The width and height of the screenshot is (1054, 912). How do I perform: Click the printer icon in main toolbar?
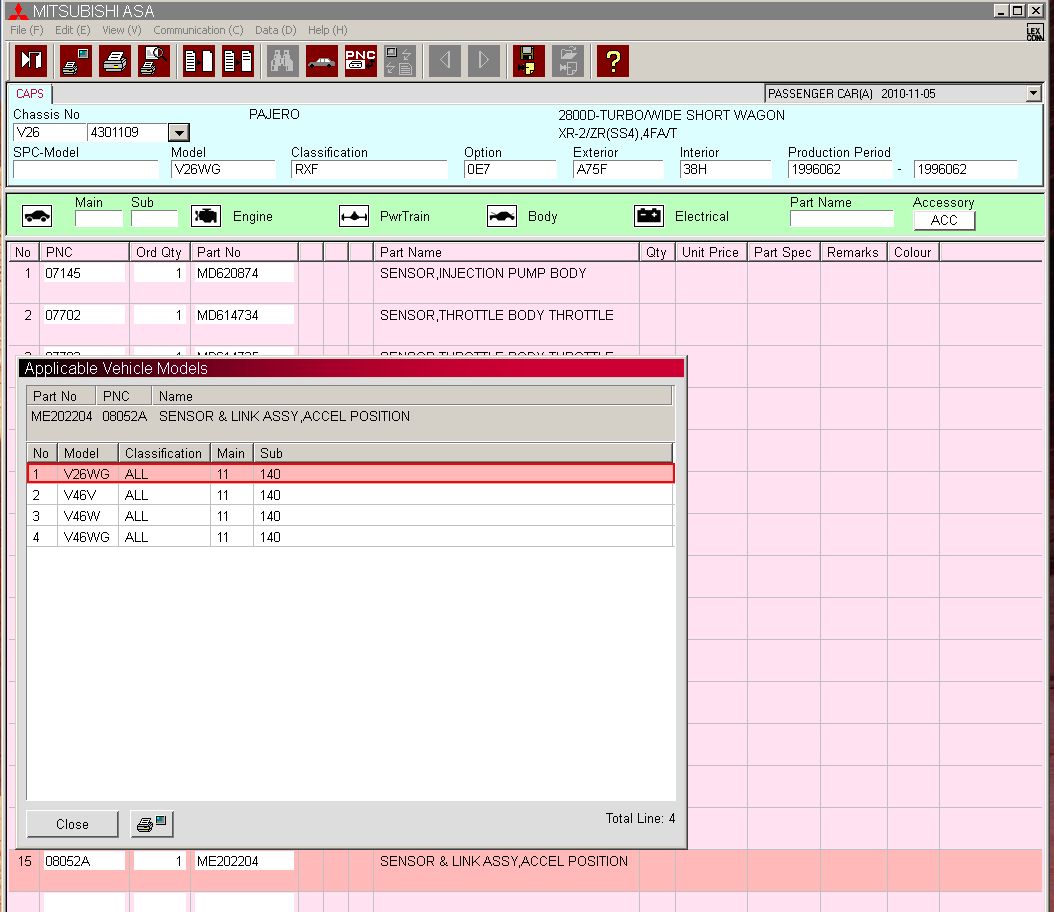tap(115, 61)
